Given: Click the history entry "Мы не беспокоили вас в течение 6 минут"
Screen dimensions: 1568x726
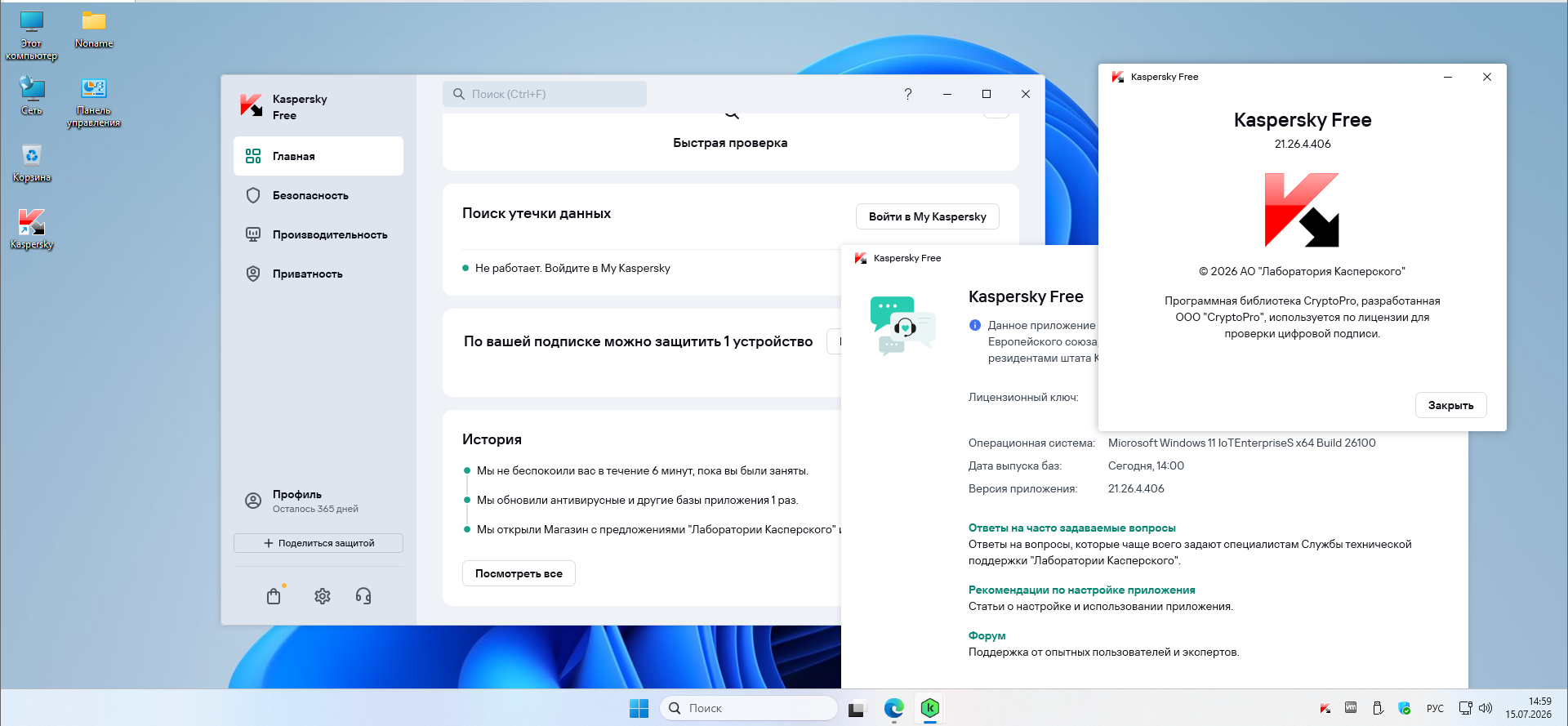Looking at the screenshot, I should click(642, 470).
